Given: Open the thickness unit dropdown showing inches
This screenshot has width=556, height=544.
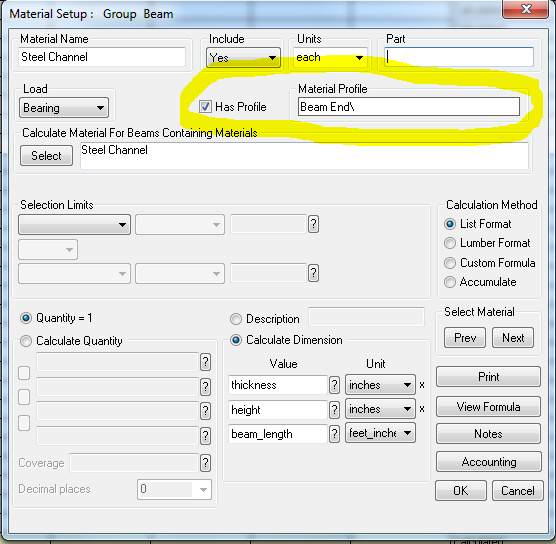Looking at the screenshot, I should coord(380,385).
